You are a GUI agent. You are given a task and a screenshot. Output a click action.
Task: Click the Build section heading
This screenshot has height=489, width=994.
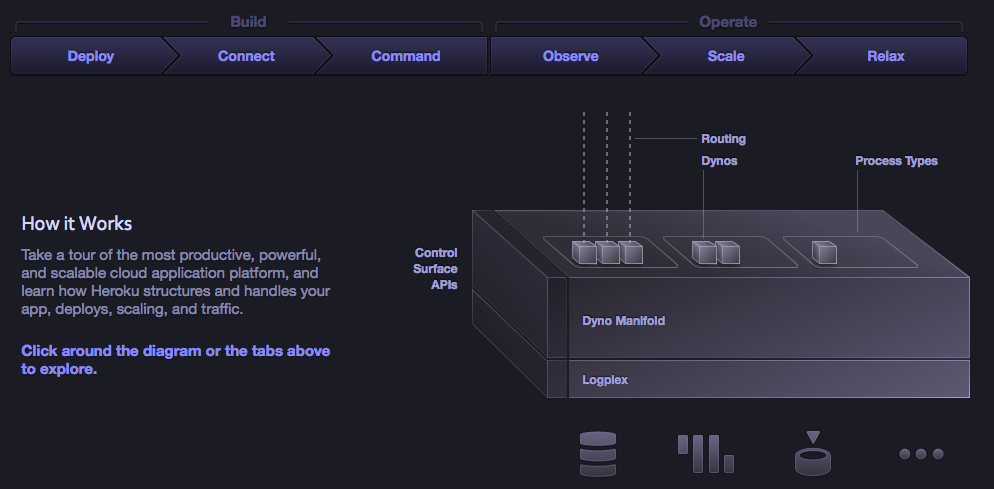pyautogui.click(x=248, y=22)
